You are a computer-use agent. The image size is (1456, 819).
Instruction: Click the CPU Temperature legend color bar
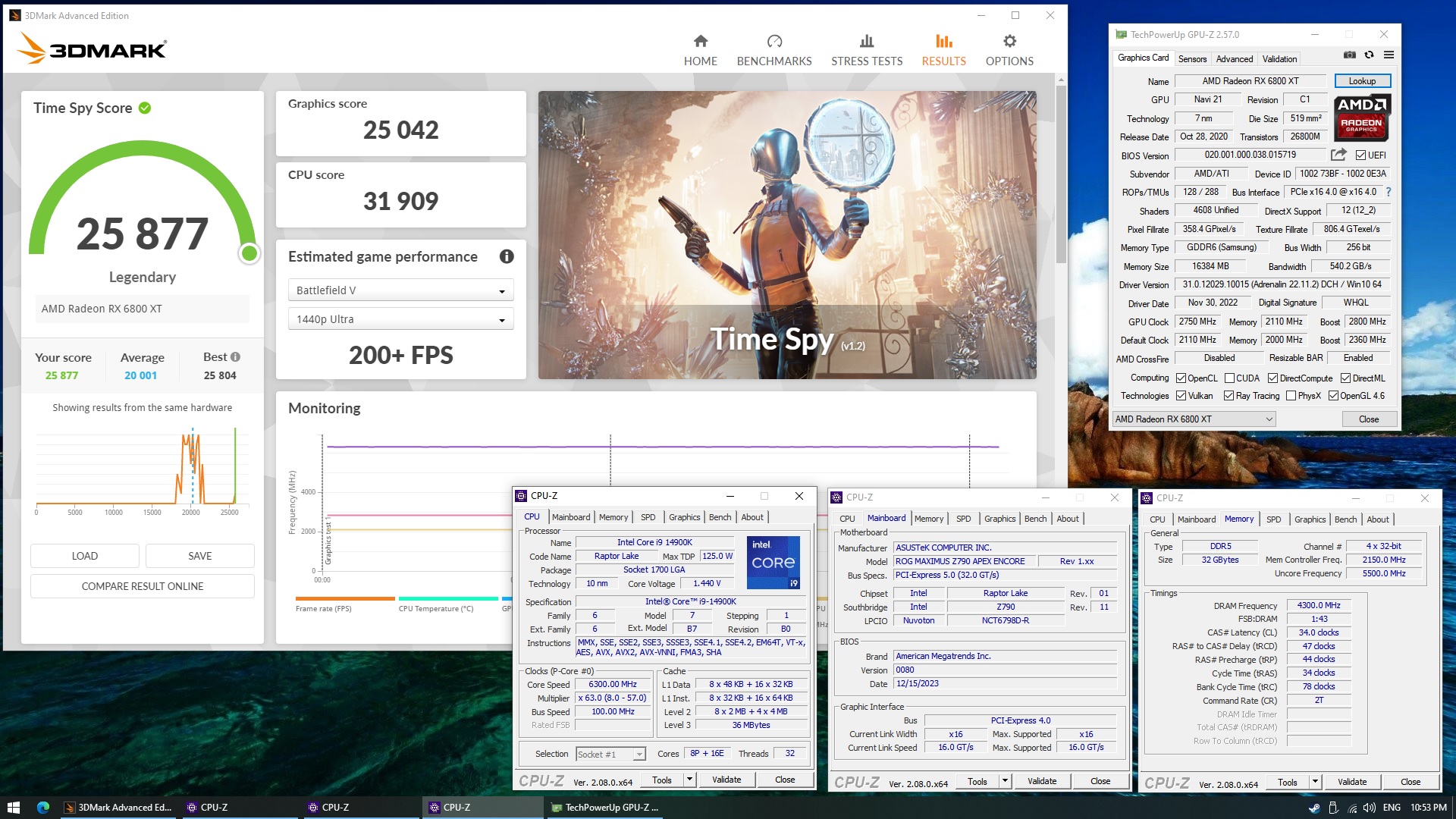(x=448, y=598)
